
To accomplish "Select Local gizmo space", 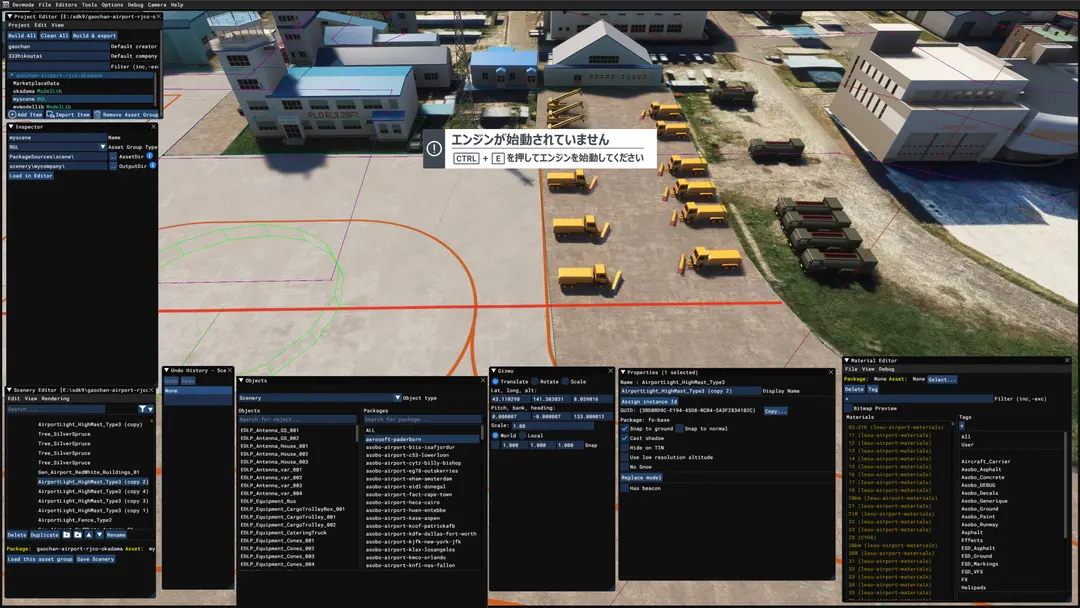I will click(523, 436).
